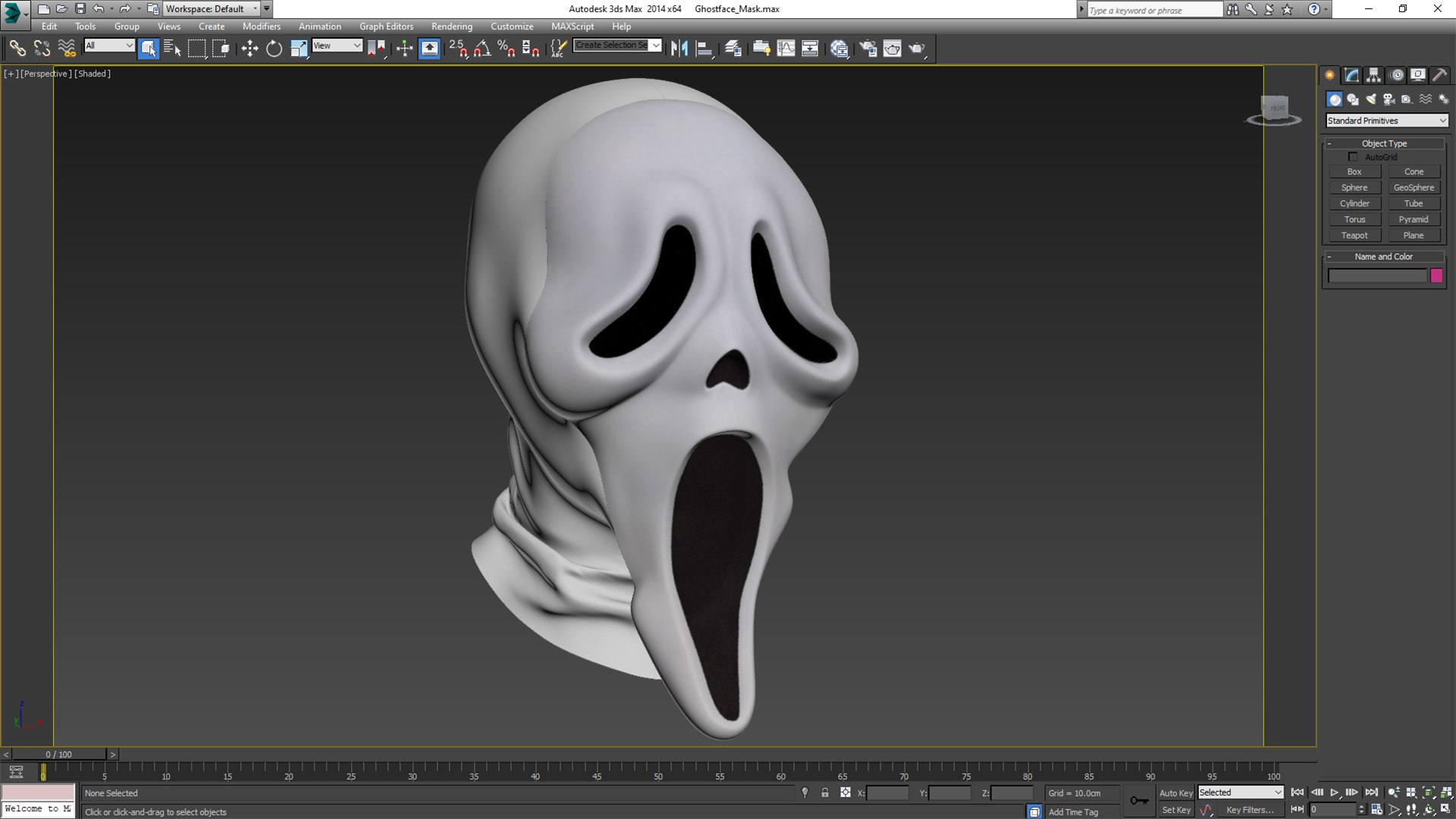Open Edit Named Selection Sets
Screen dimensions: 1456x819
point(558,49)
